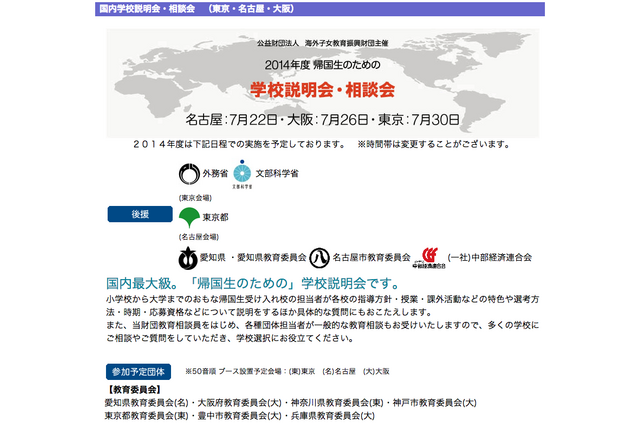Click 神奈川県教育委員会(東) in the list
640x426 pixels.
click(x=337, y=403)
